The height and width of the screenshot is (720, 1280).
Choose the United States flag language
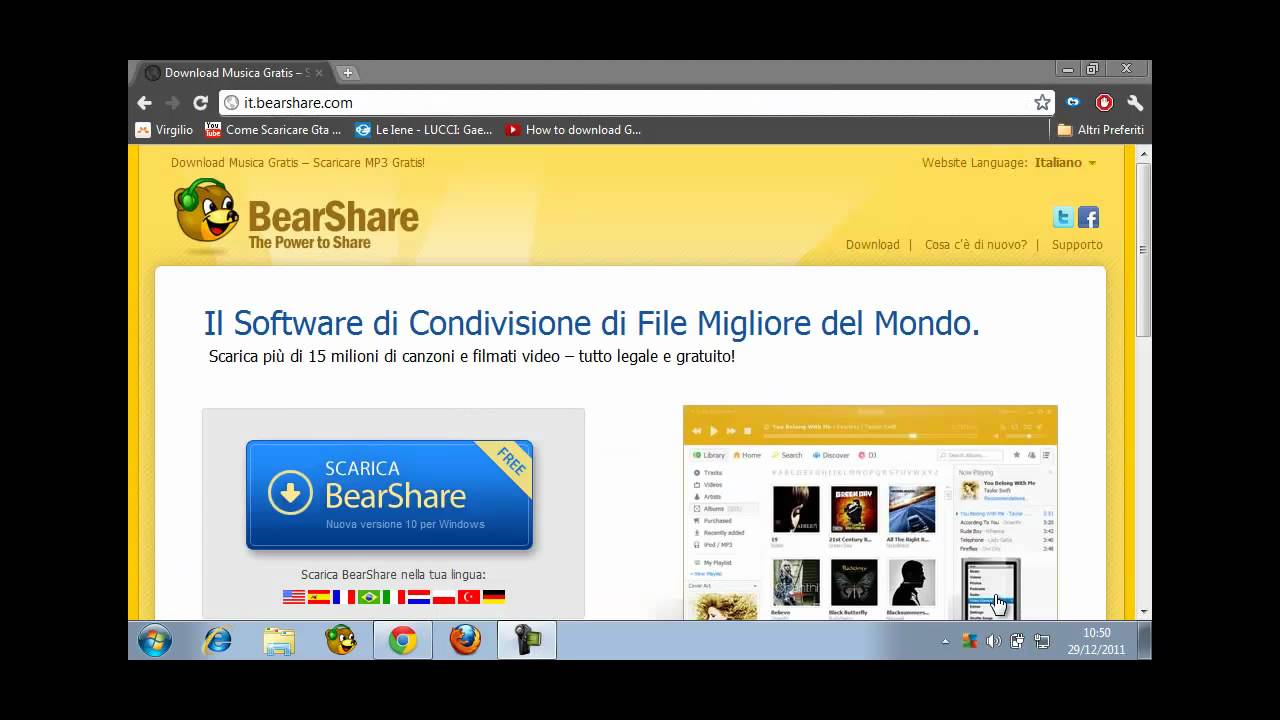[x=293, y=597]
